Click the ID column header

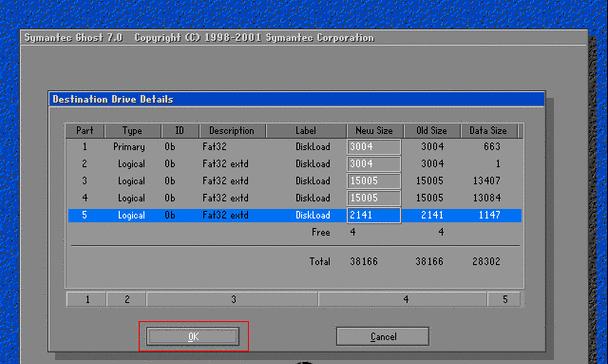point(180,131)
